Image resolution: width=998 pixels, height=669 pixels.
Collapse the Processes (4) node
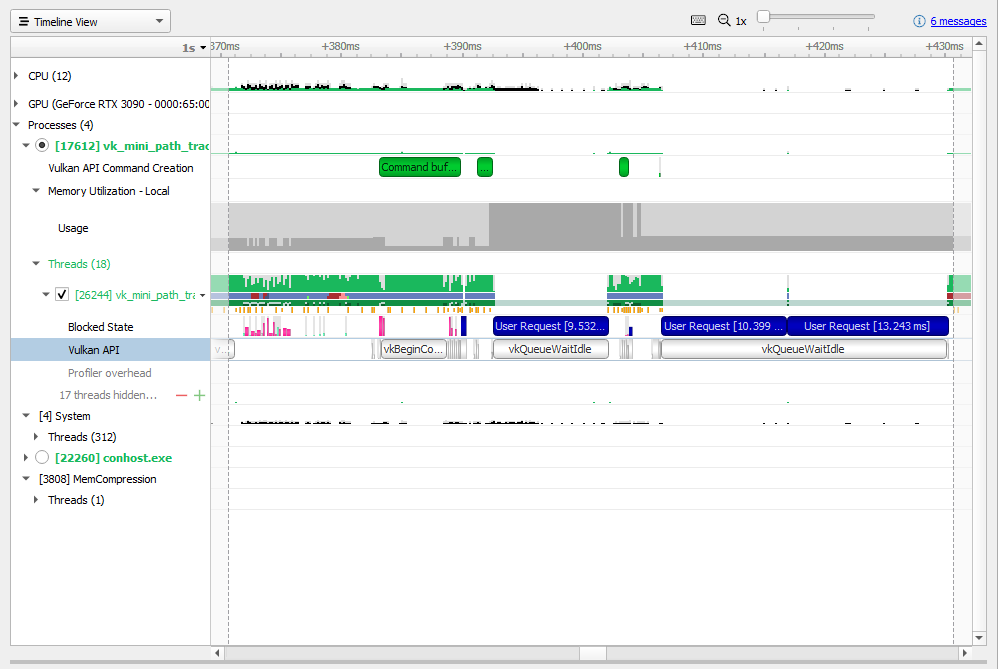[14, 124]
